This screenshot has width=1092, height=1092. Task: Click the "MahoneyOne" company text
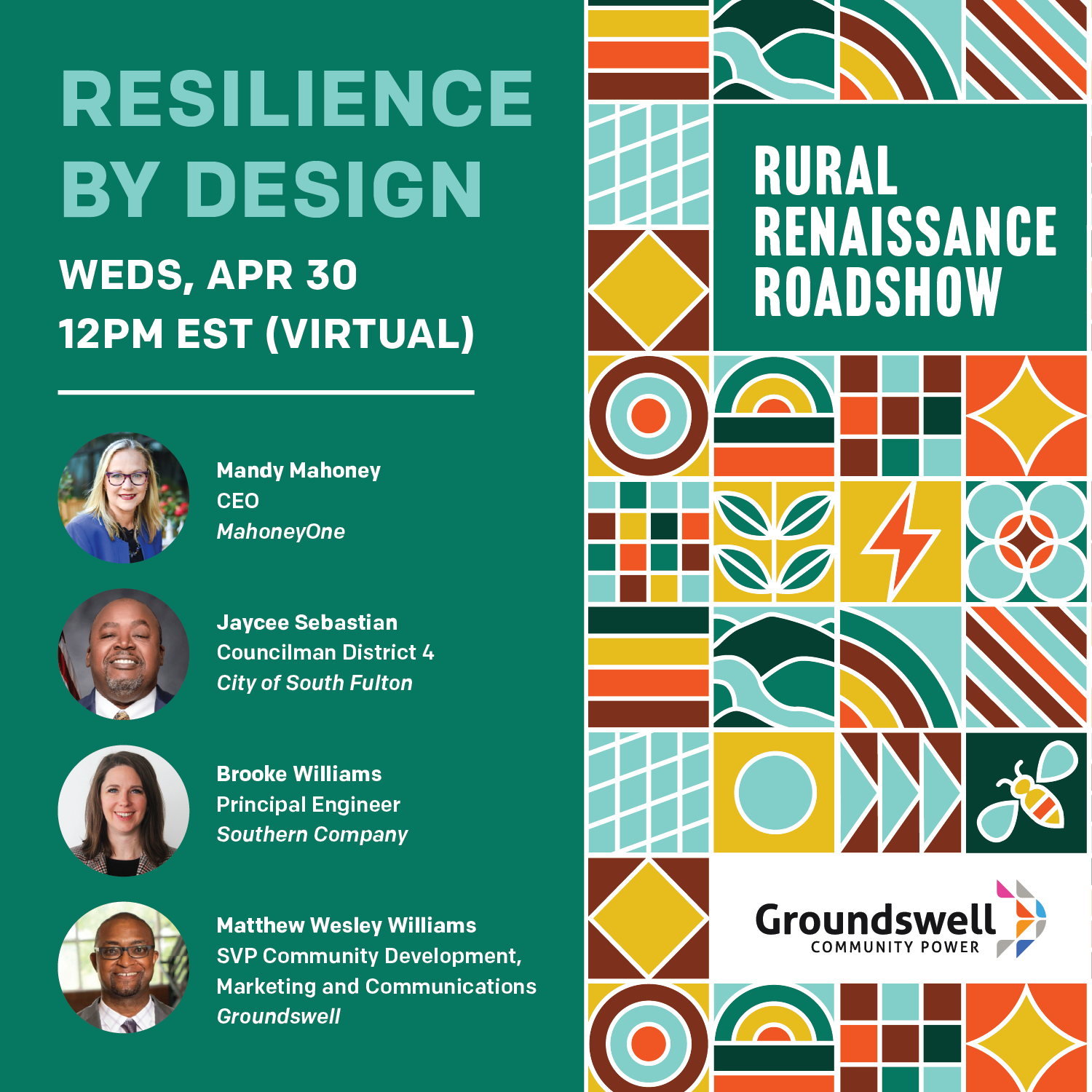[281, 531]
